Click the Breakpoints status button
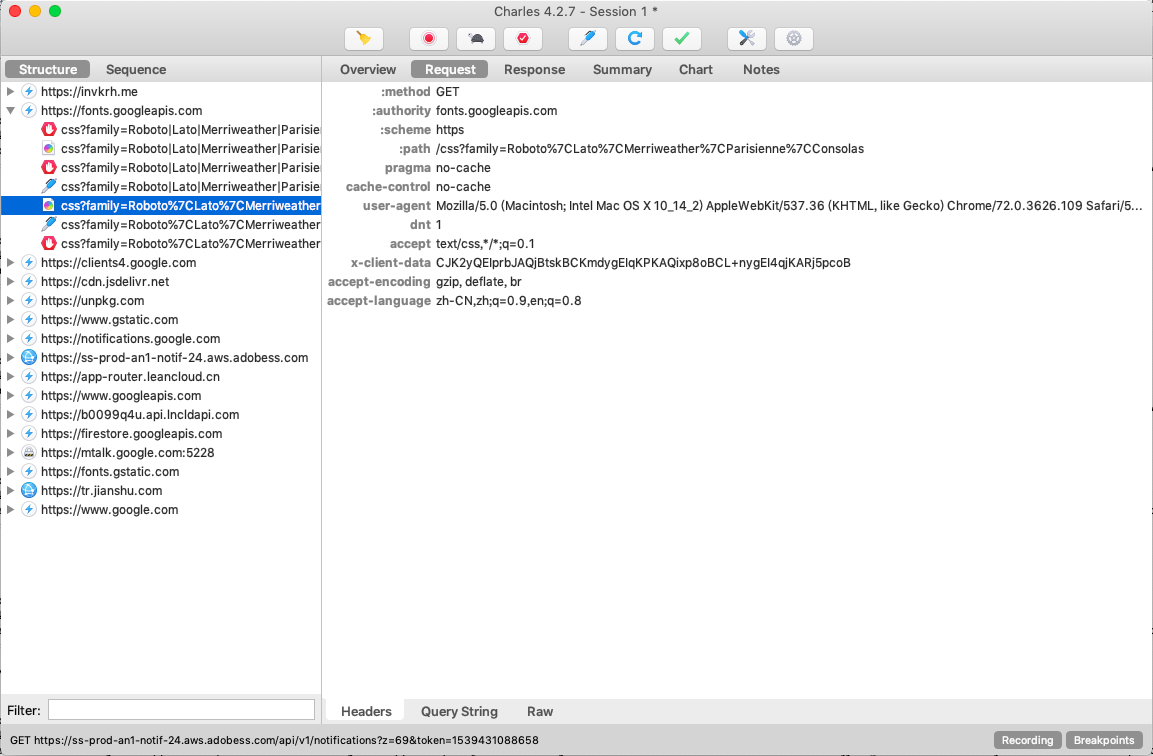1153x756 pixels. click(1104, 740)
